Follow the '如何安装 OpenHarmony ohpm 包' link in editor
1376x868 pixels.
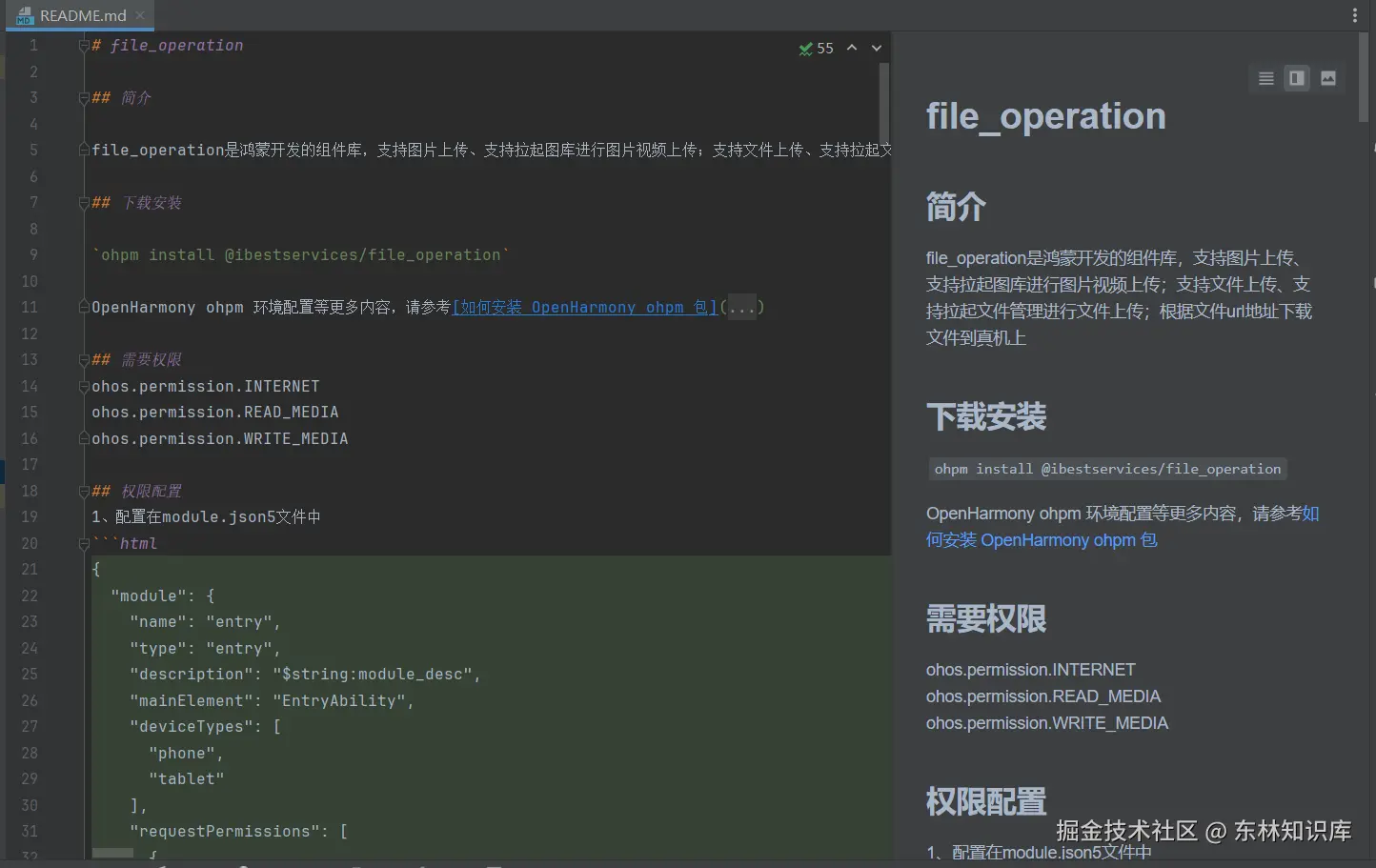pyautogui.click(x=585, y=308)
